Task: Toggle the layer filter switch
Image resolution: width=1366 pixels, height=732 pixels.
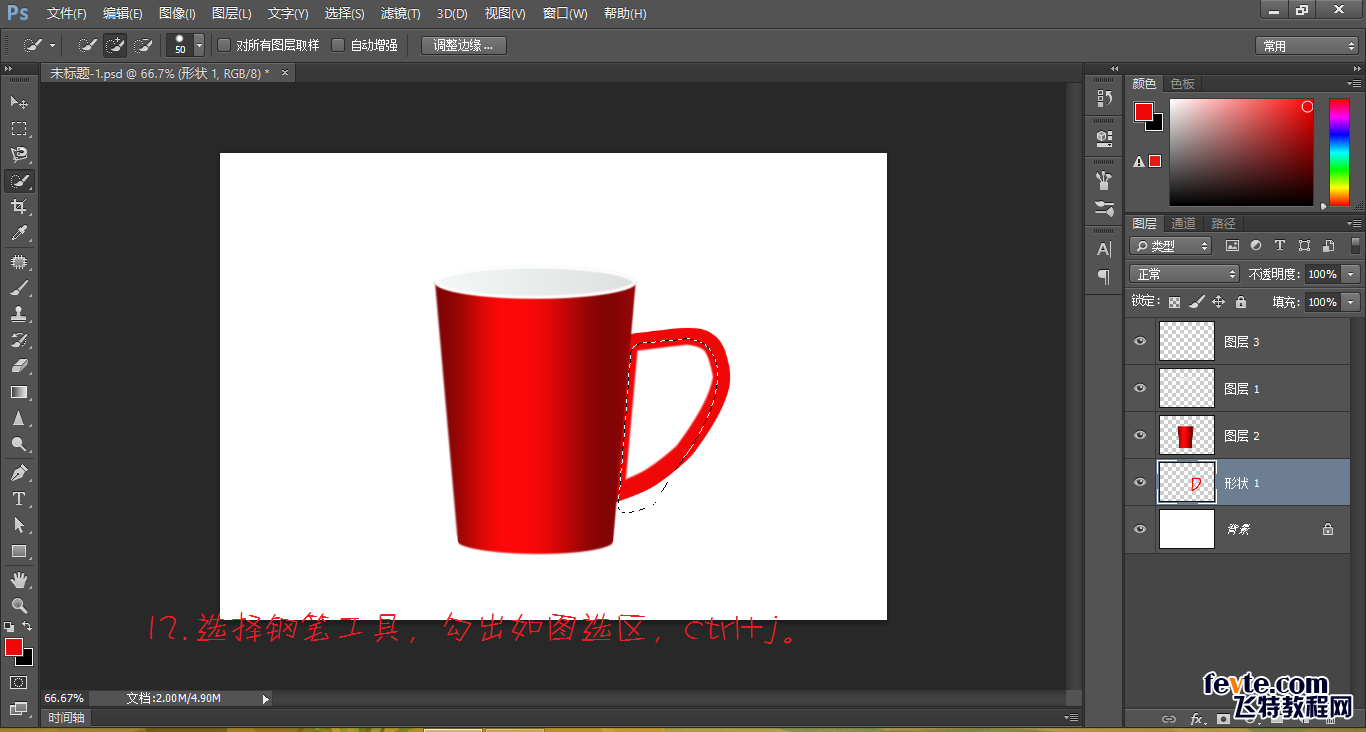Action: pyautogui.click(x=1356, y=245)
